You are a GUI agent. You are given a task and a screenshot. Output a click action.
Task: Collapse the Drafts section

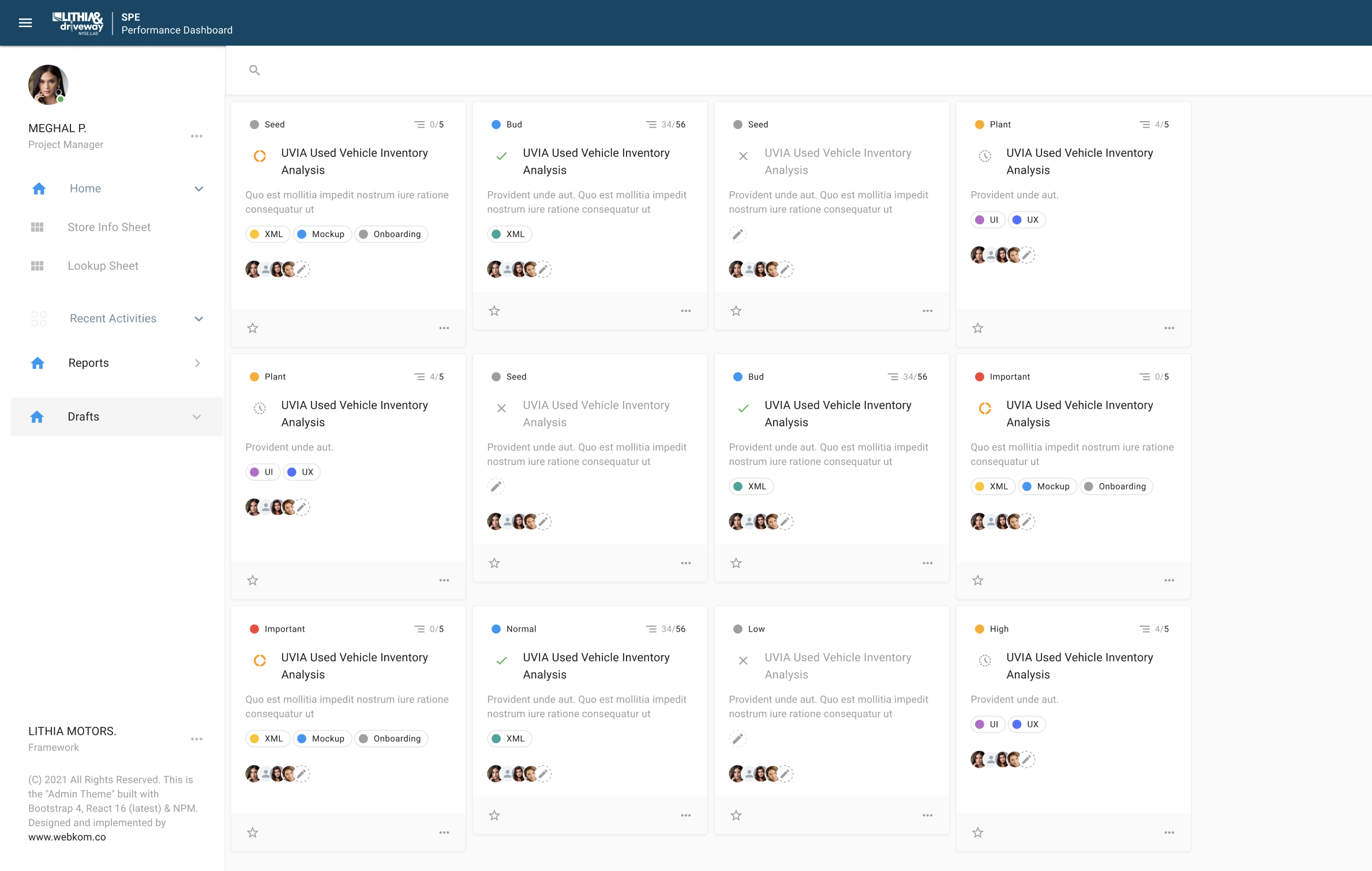[x=196, y=416]
